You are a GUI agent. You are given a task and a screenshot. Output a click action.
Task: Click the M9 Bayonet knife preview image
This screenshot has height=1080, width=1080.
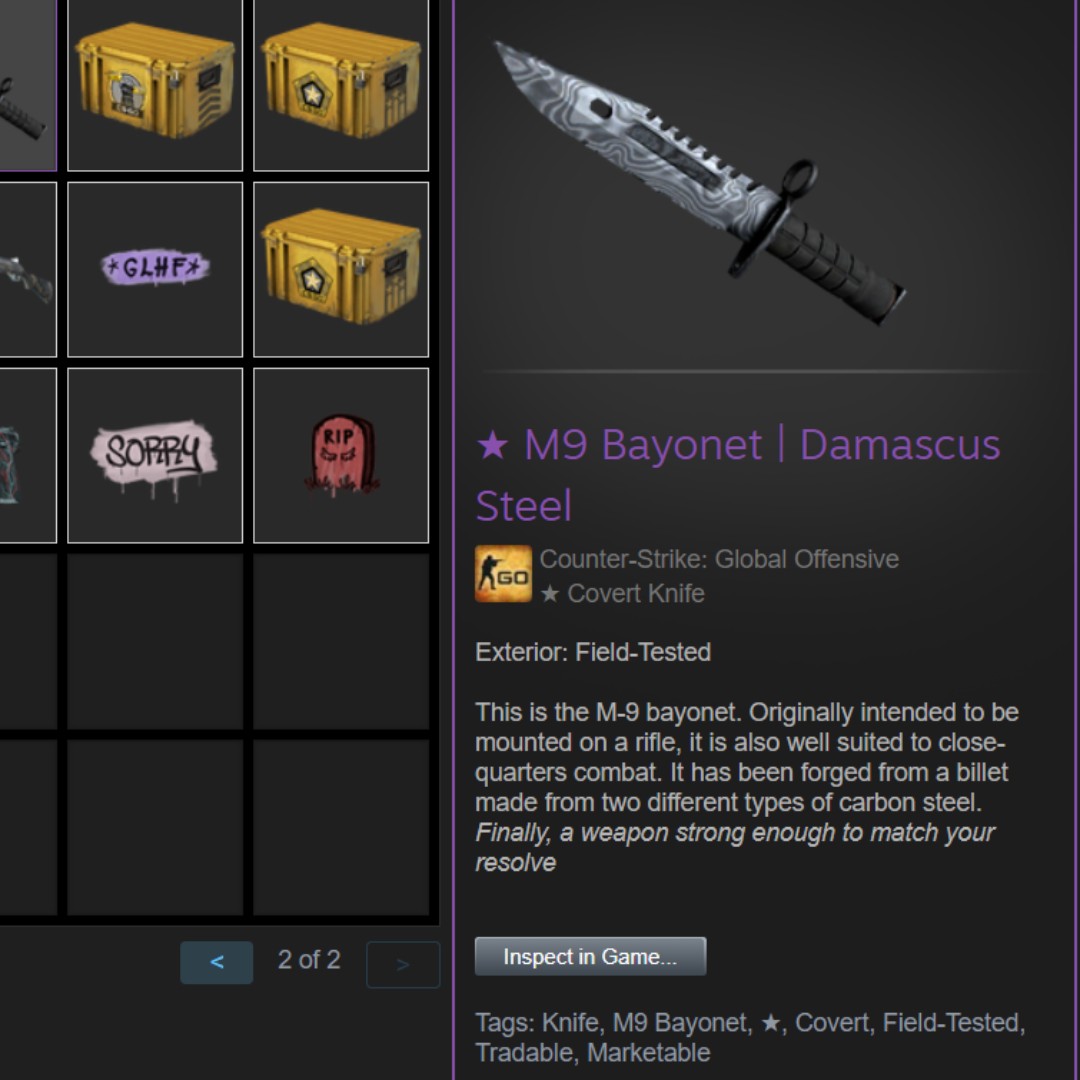(x=699, y=183)
